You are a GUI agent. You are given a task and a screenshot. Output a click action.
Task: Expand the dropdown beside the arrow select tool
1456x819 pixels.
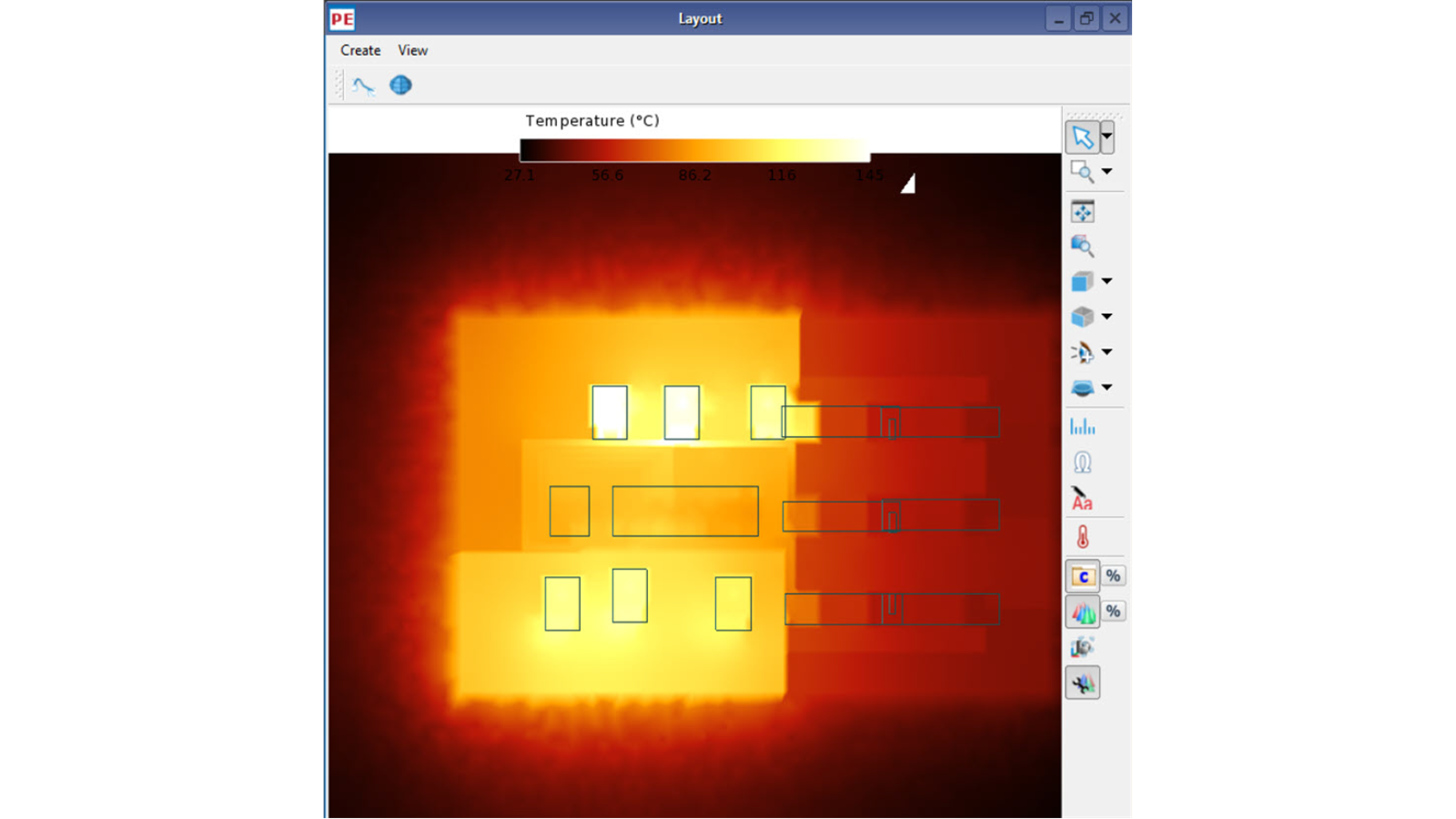coord(1107,137)
